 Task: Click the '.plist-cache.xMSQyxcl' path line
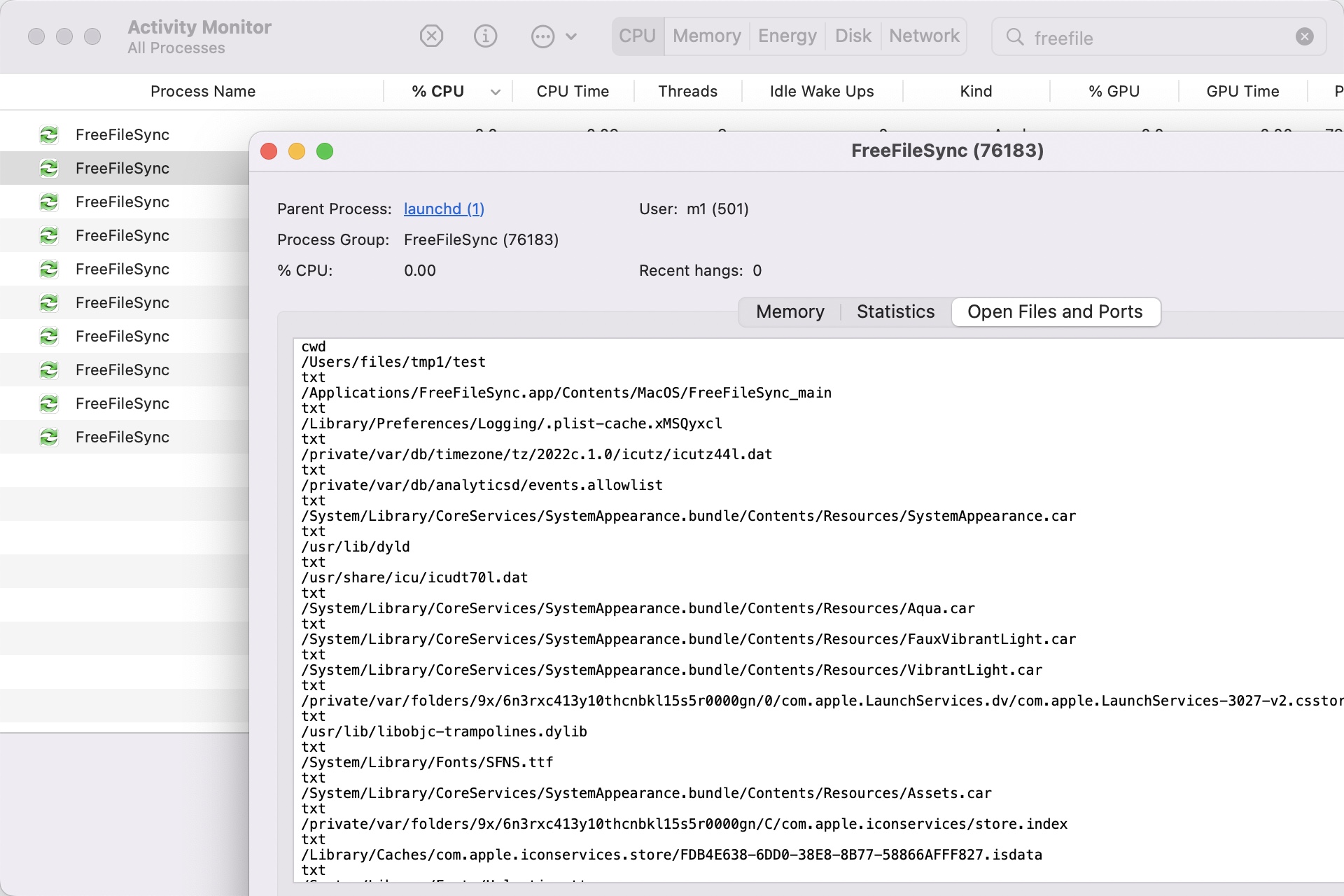(512, 423)
